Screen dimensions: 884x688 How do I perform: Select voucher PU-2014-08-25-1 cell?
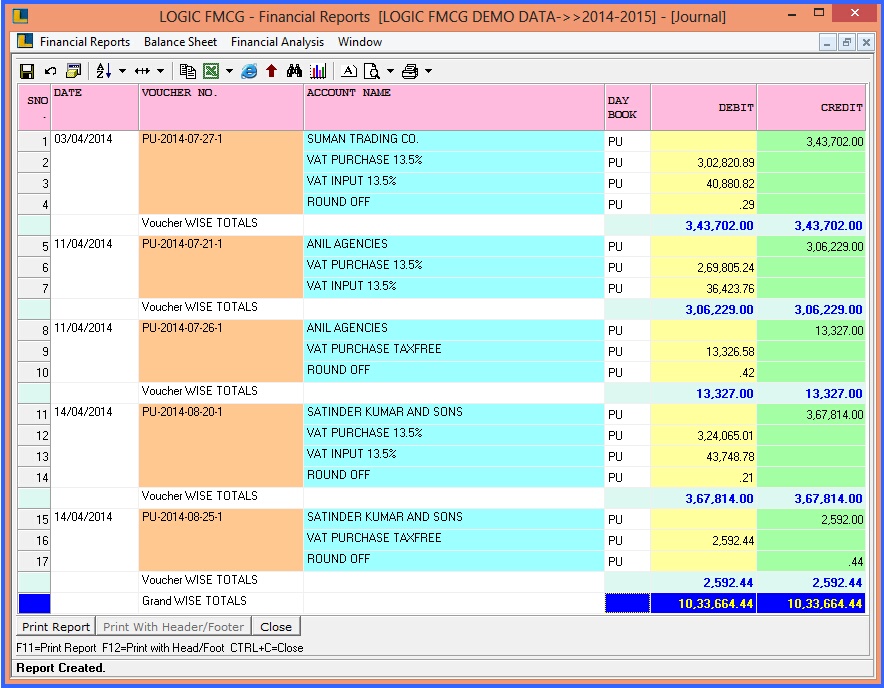[221, 540]
